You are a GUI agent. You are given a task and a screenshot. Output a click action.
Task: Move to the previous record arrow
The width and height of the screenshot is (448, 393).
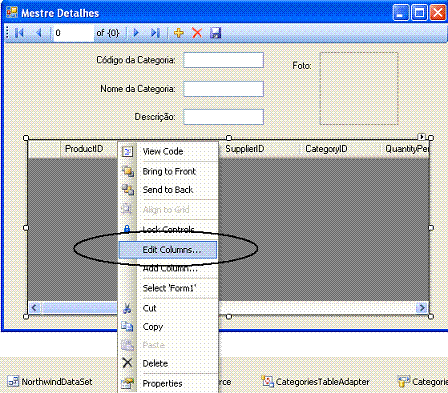point(39,33)
